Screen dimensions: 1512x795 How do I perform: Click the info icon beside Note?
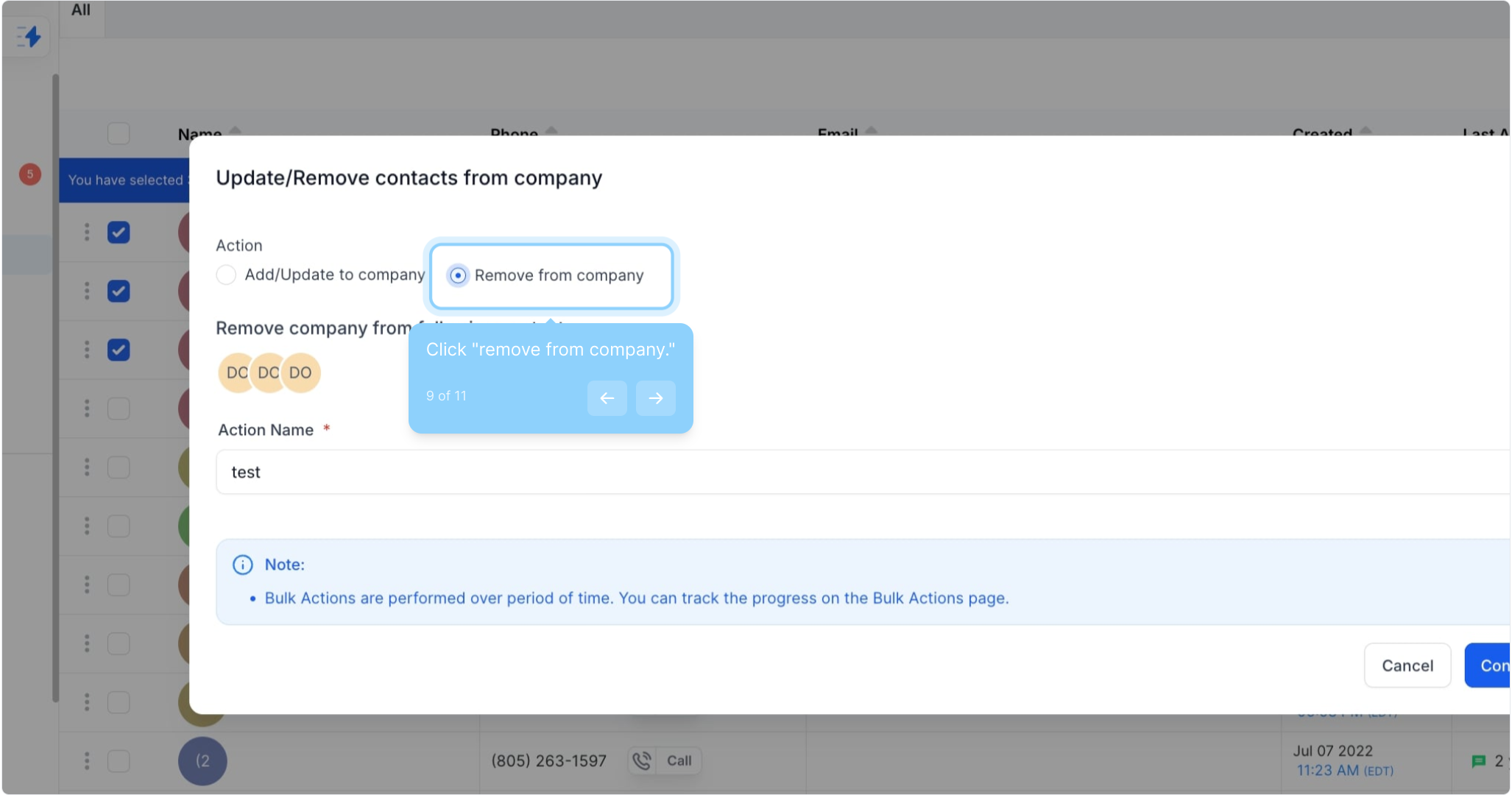pyautogui.click(x=242, y=565)
